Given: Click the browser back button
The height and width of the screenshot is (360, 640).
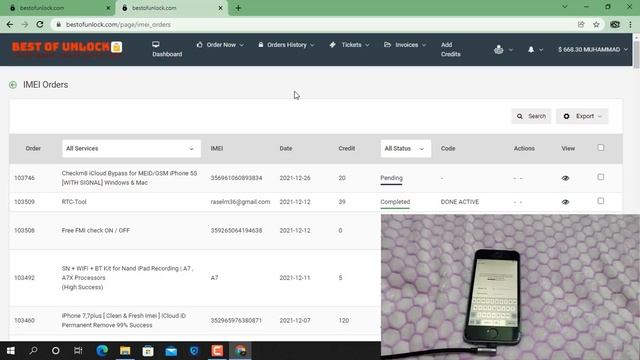Looking at the screenshot, I should tap(10, 24).
